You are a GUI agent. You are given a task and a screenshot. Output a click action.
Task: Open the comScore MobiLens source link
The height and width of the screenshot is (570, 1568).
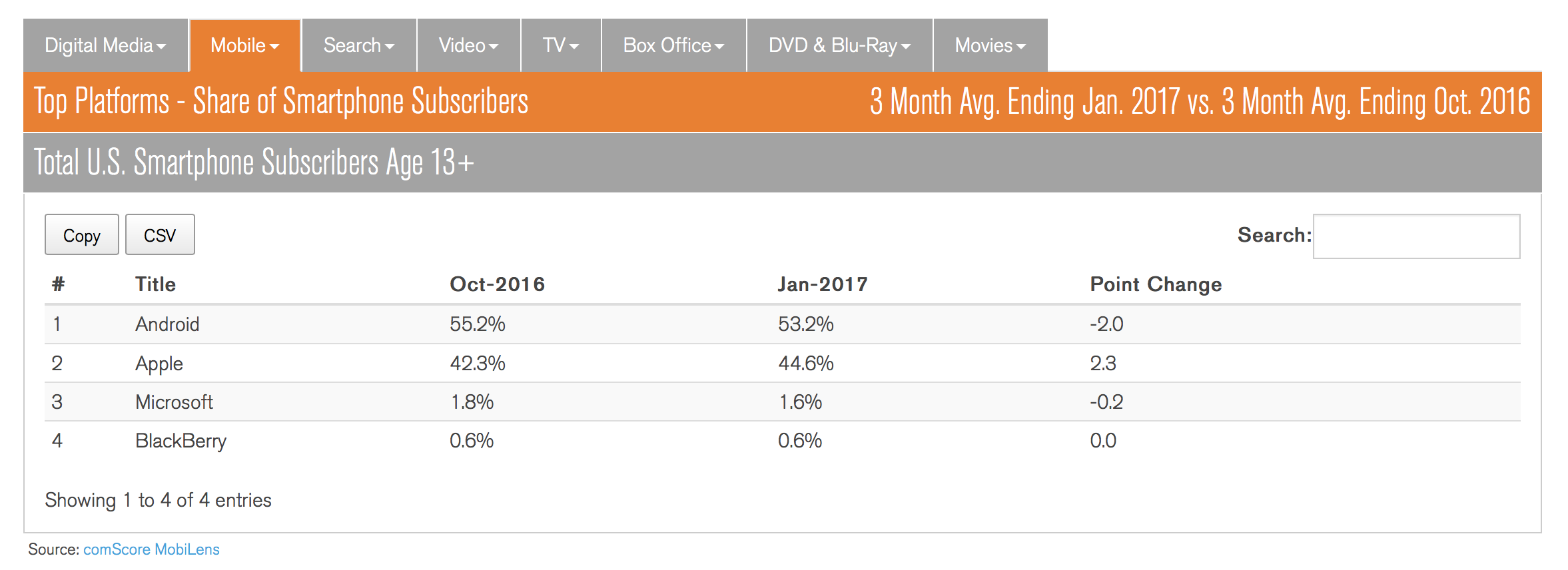pyautogui.click(x=151, y=549)
